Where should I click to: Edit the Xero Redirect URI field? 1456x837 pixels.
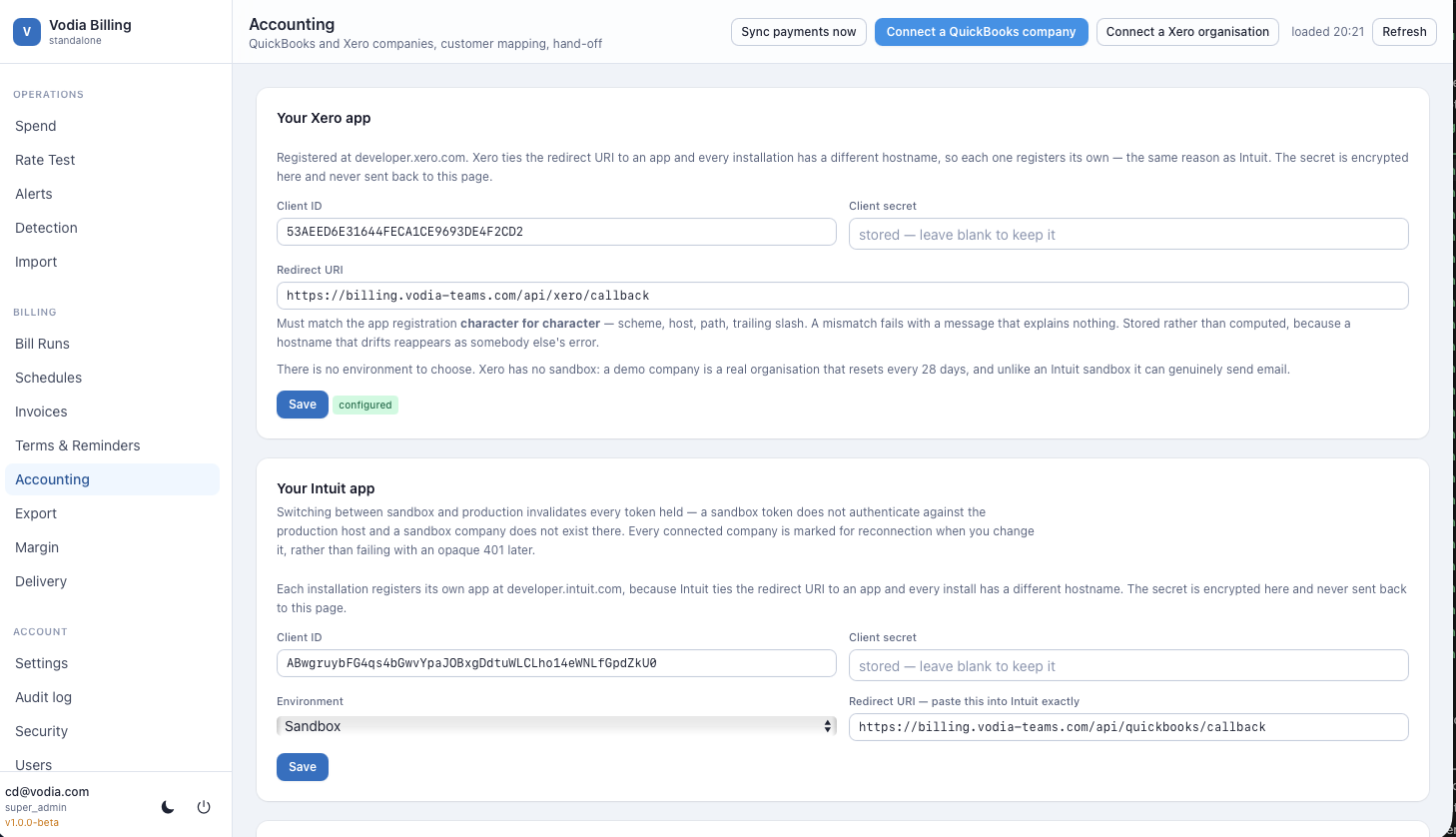[843, 296]
